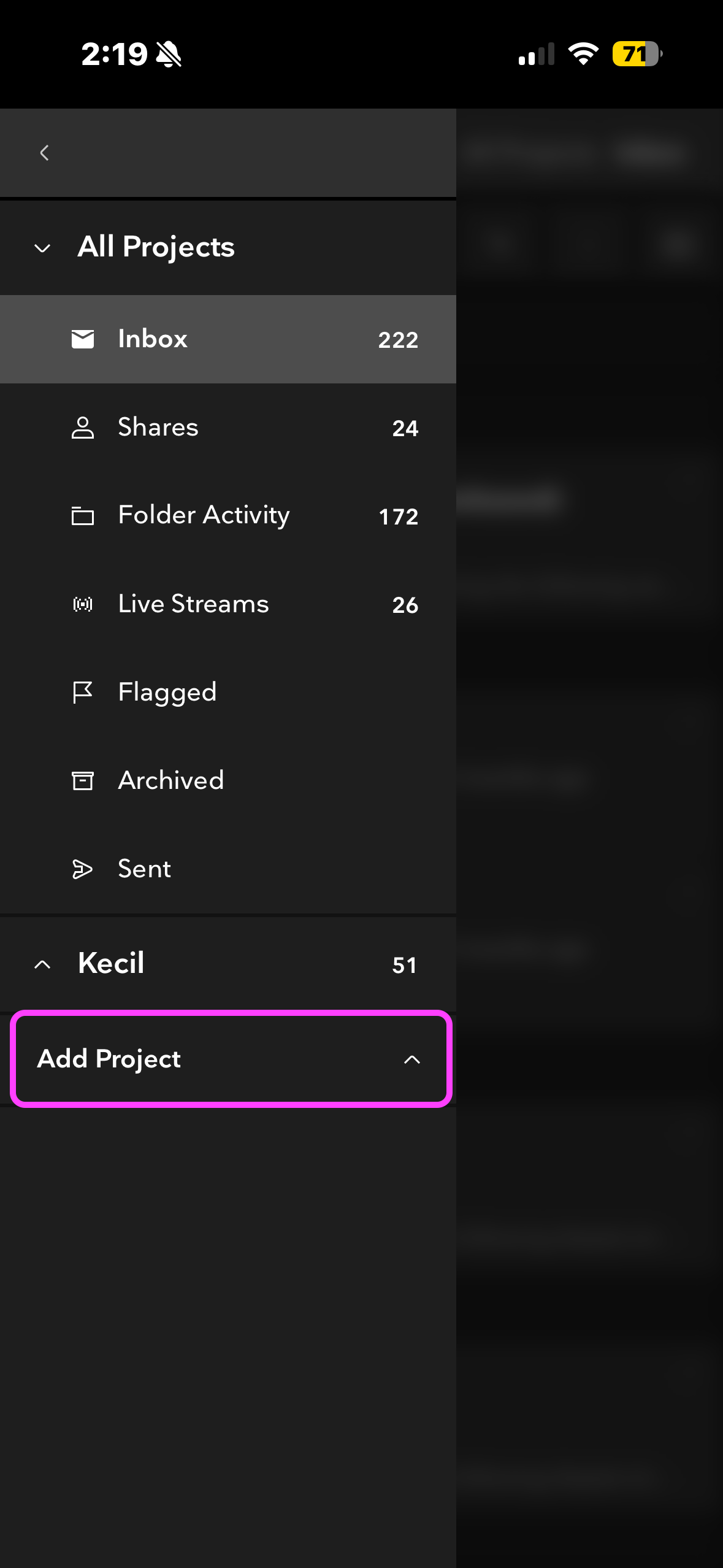Click the Add Project button
Screen dimensions: 723x1568
point(109,1059)
